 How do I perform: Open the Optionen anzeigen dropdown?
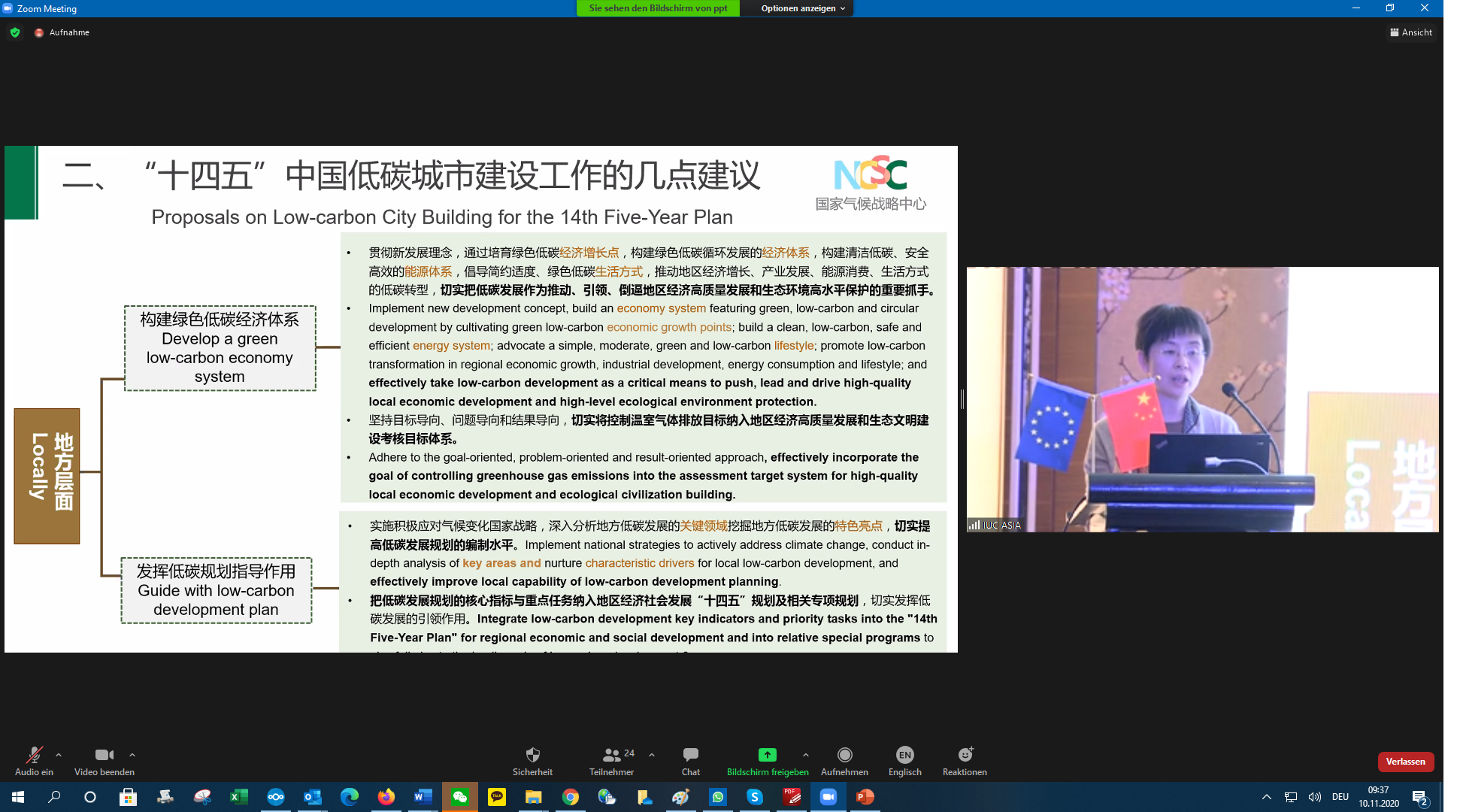click(x=802, y=8)
